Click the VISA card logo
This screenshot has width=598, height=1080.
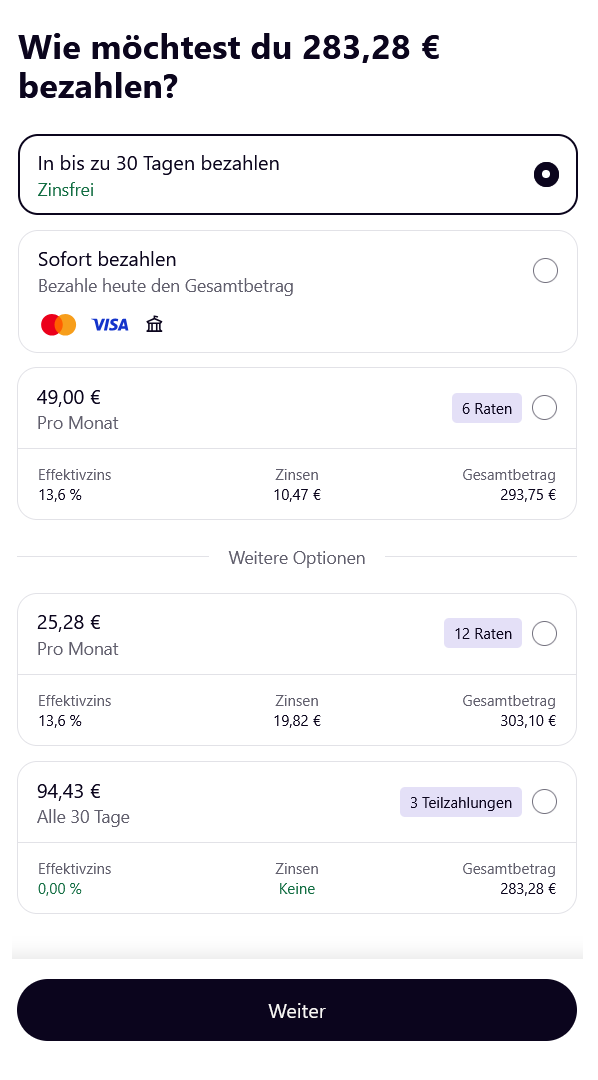click(x=110, y=324)
